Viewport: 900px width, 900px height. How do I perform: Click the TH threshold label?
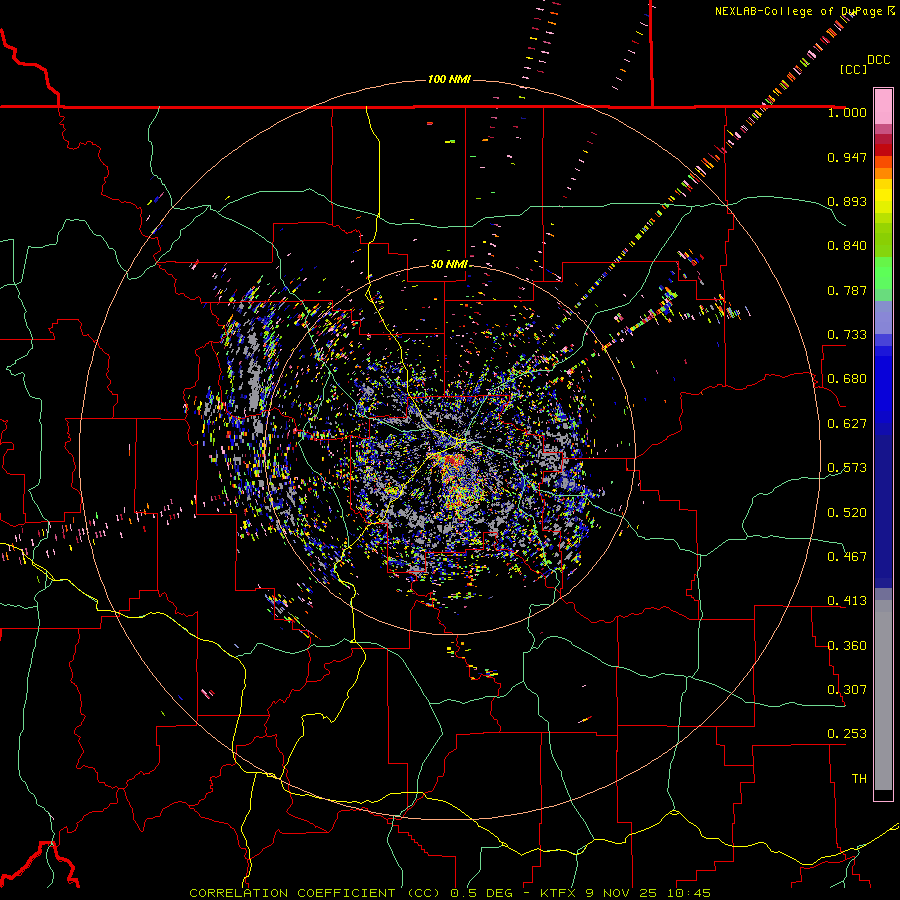point(859,779)
